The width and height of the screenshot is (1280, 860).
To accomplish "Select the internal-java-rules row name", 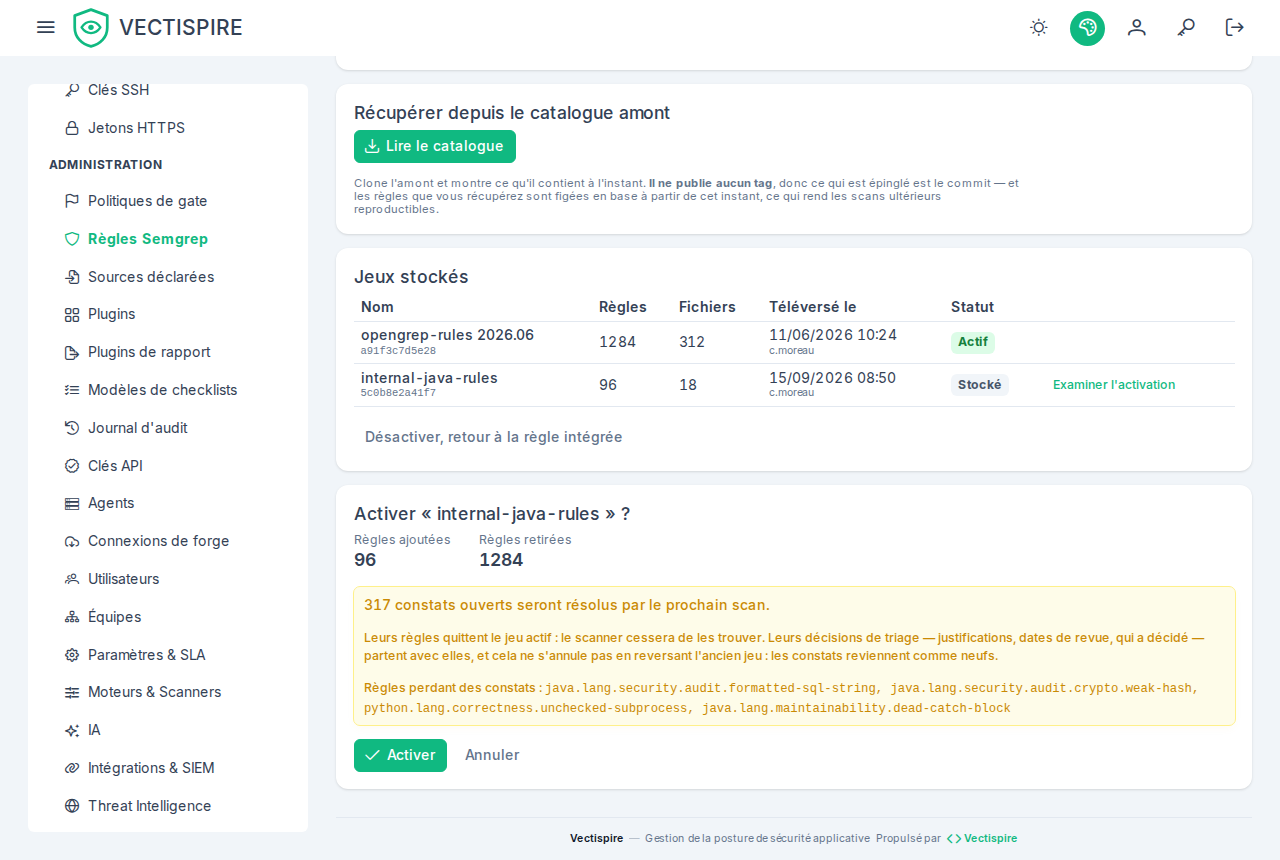I will coord(429,378).
